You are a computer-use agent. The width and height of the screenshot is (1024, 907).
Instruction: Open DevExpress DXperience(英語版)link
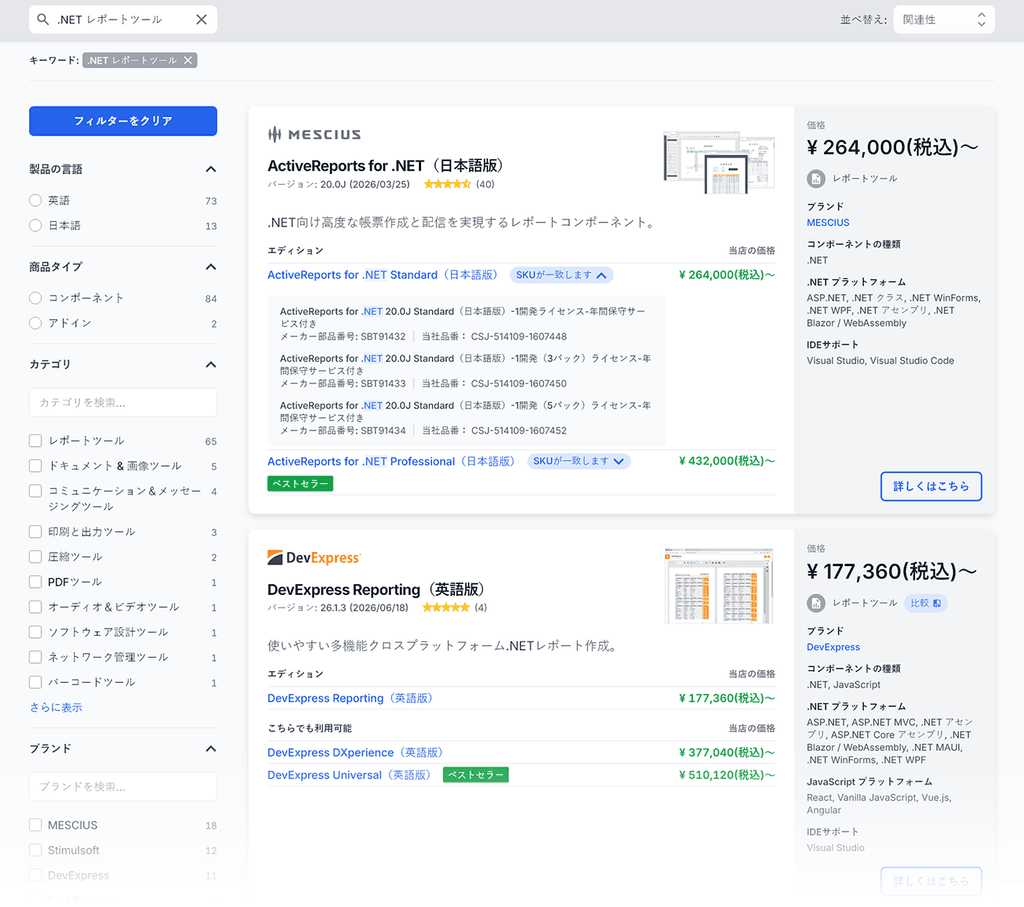click(x=357, y=752)
